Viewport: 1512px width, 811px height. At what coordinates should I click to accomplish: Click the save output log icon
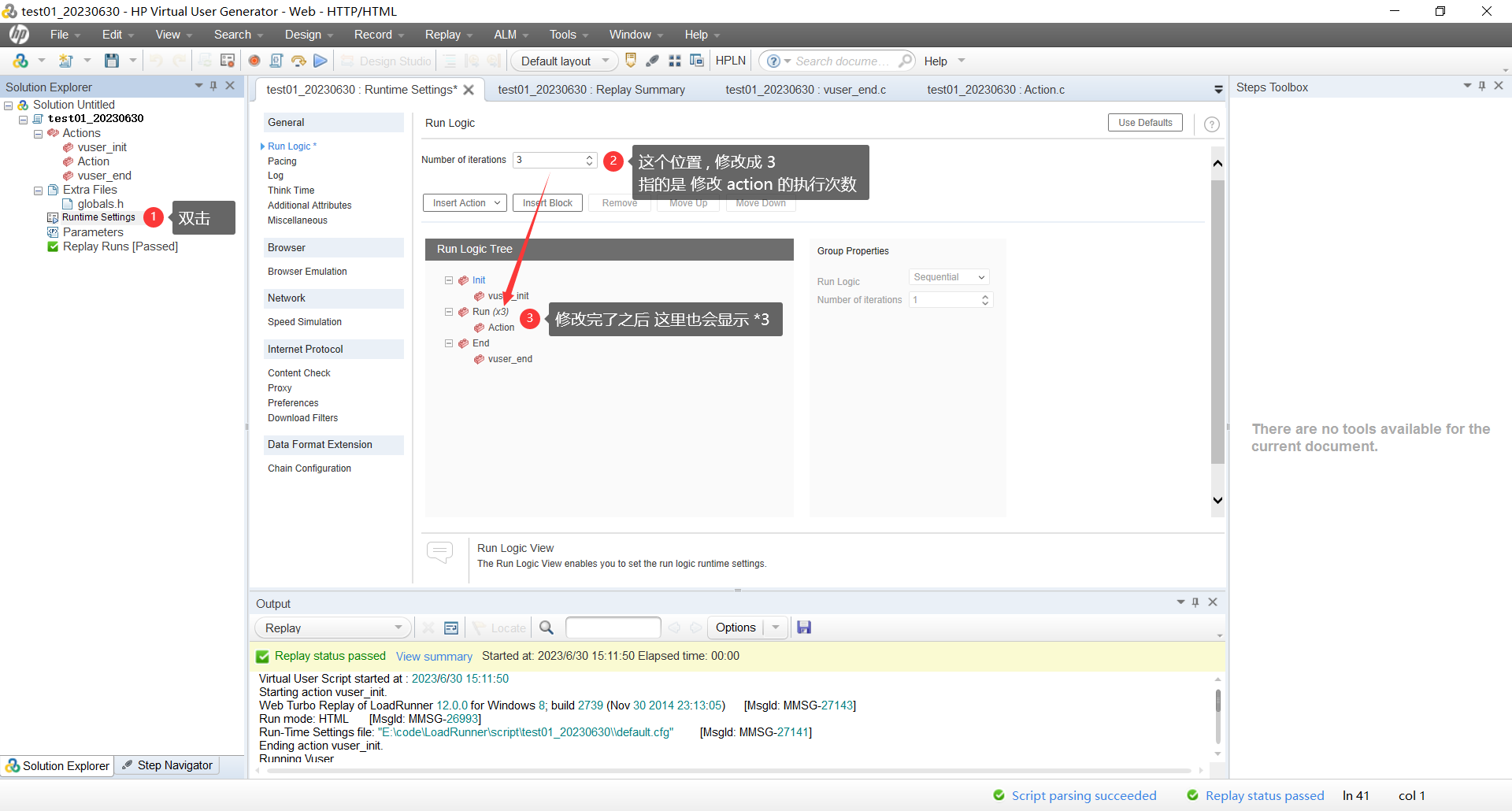[804, 628]
